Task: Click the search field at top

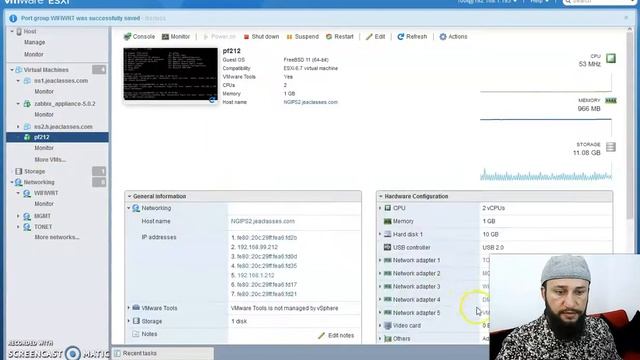Action: click(599, 2)
